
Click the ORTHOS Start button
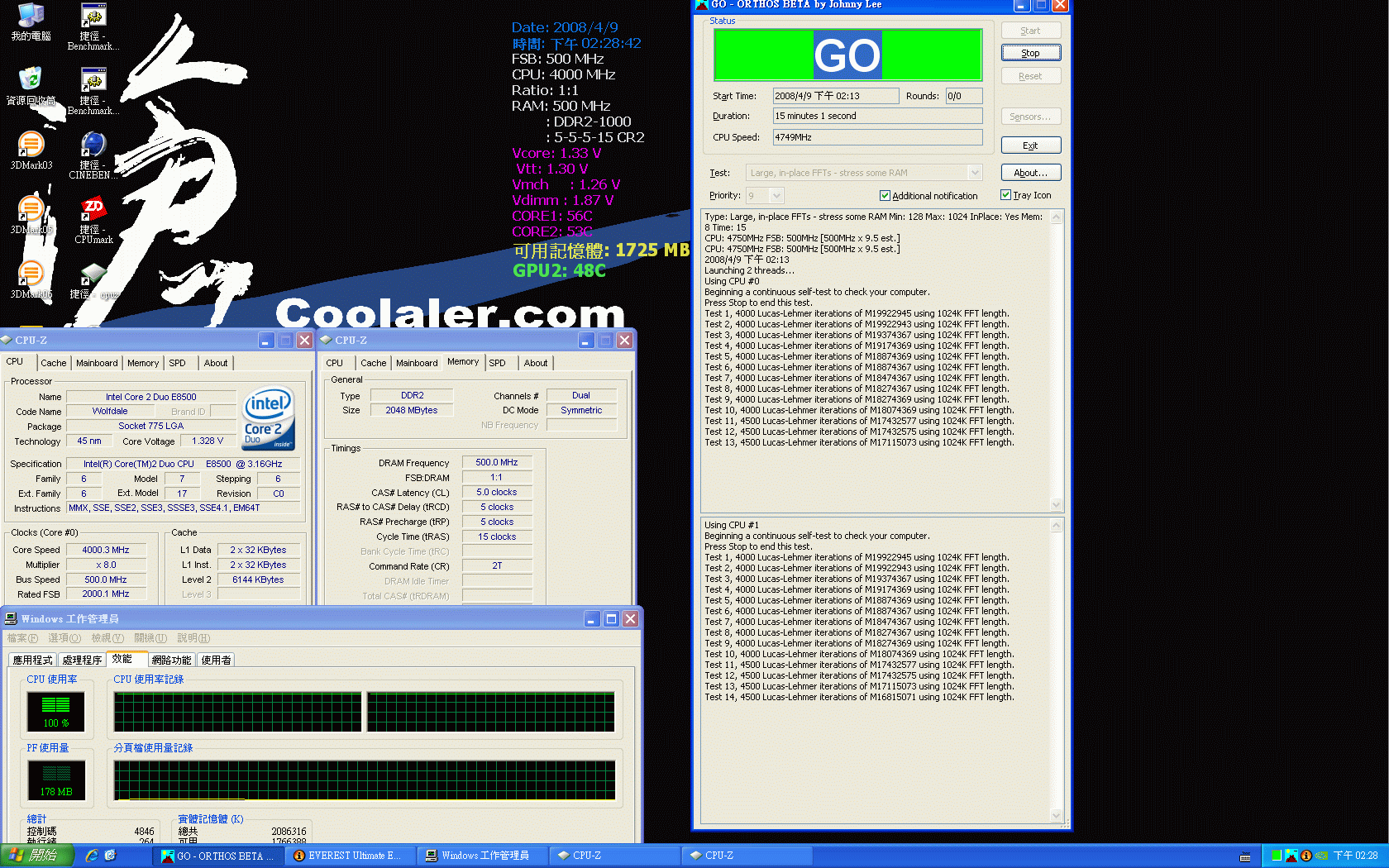pyautogui.click(x=1031, y=31)
